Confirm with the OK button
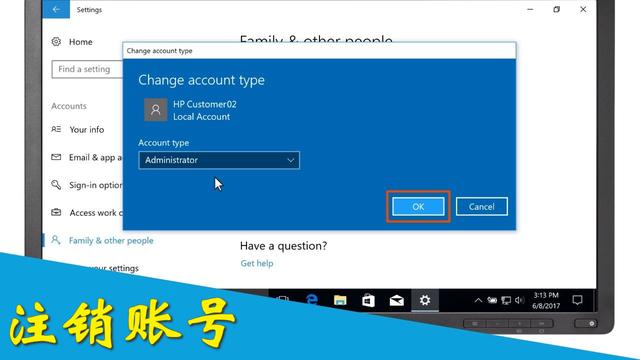Viewport: 640px width, 360px height. pyautogui.click(x=418, y=207)
